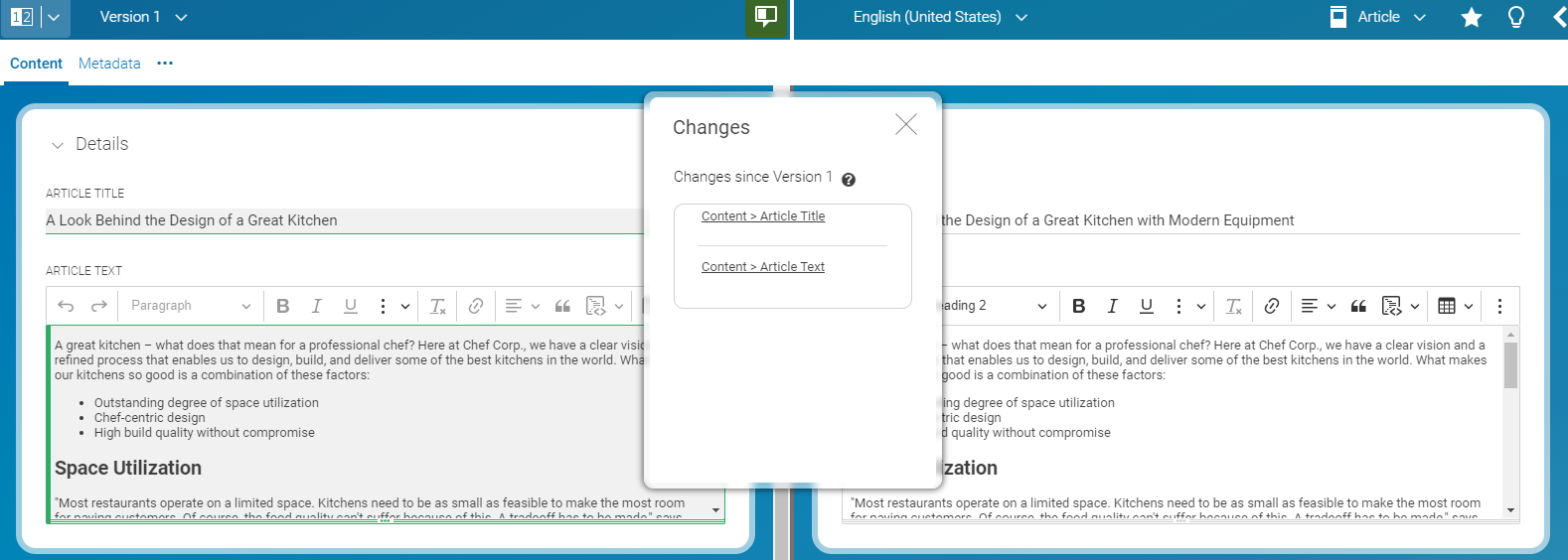Click remove formatting icon in right toolbar
1568x560 pixels.
pyautogui.click(x=1233, y=306)
